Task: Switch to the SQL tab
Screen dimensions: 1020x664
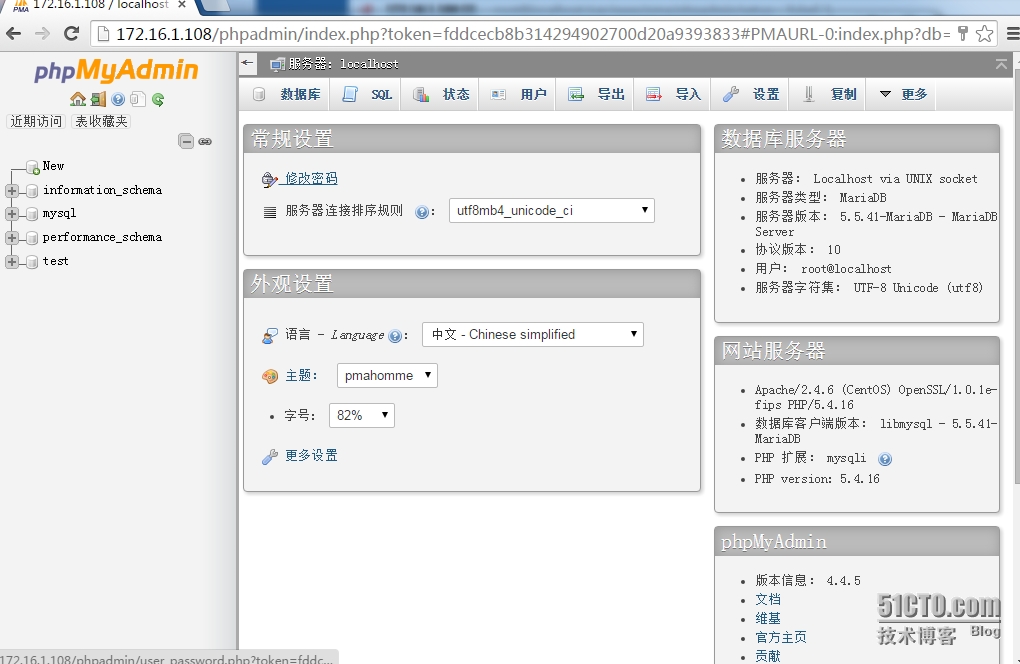Action: (367, 94)
